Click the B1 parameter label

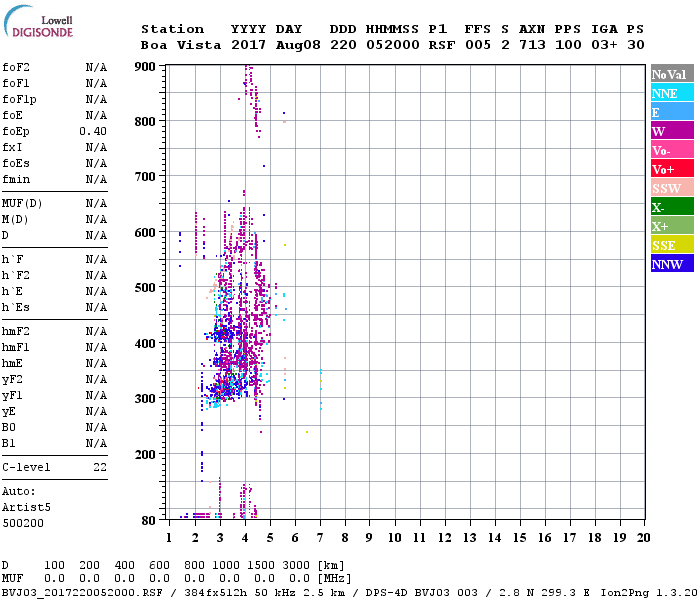coord(8,444)
